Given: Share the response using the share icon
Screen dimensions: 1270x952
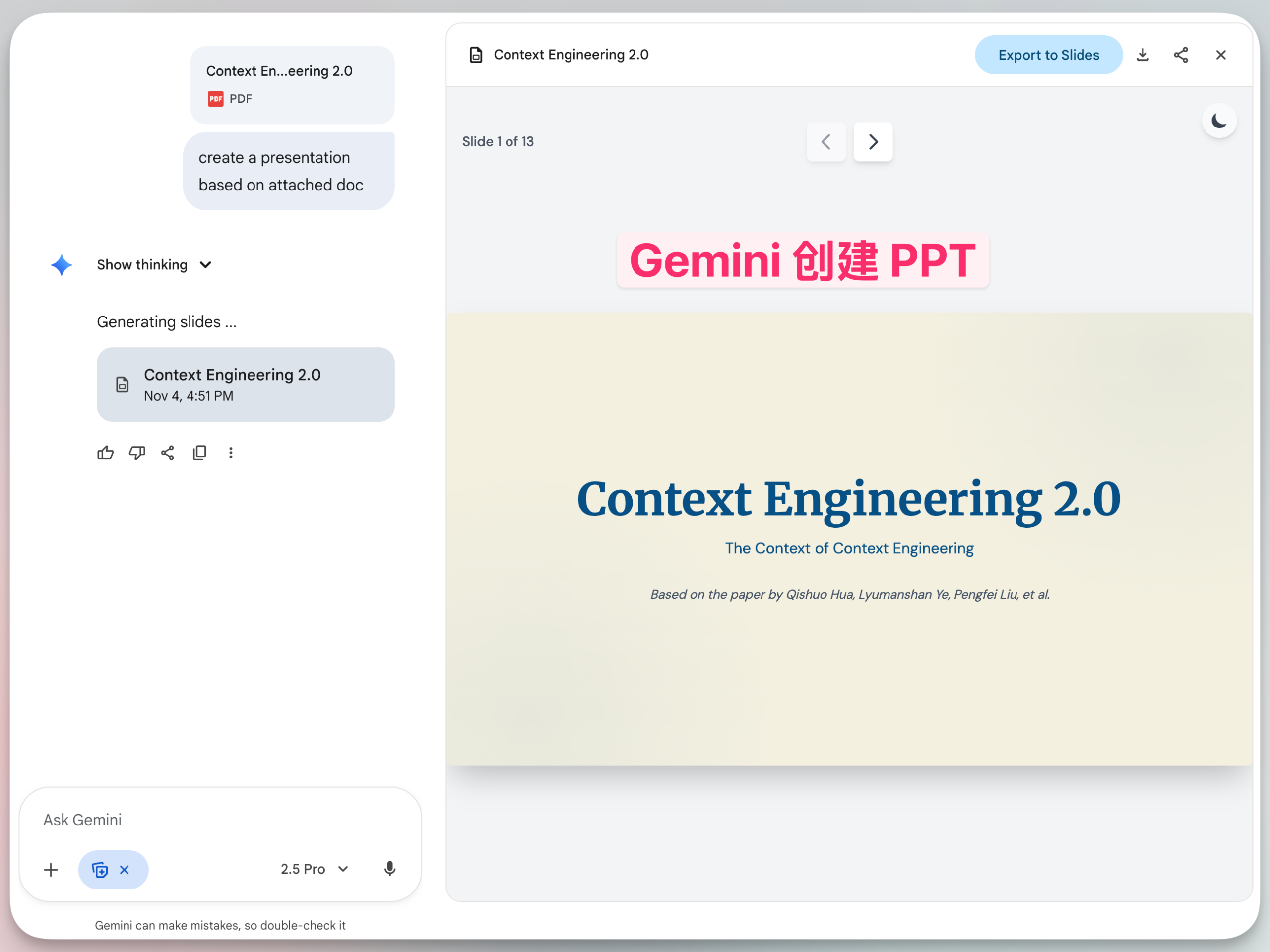Looking at the screenshot, I should coord(167,453).
